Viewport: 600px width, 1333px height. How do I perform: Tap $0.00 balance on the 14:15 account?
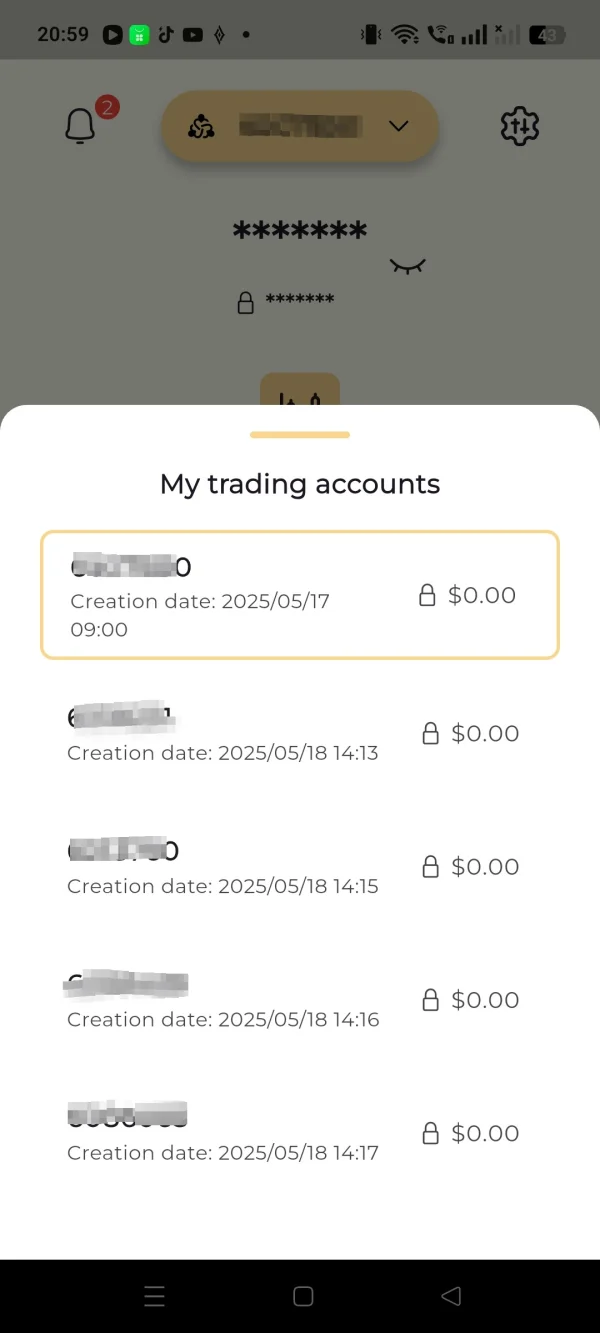tap(485, 867)
